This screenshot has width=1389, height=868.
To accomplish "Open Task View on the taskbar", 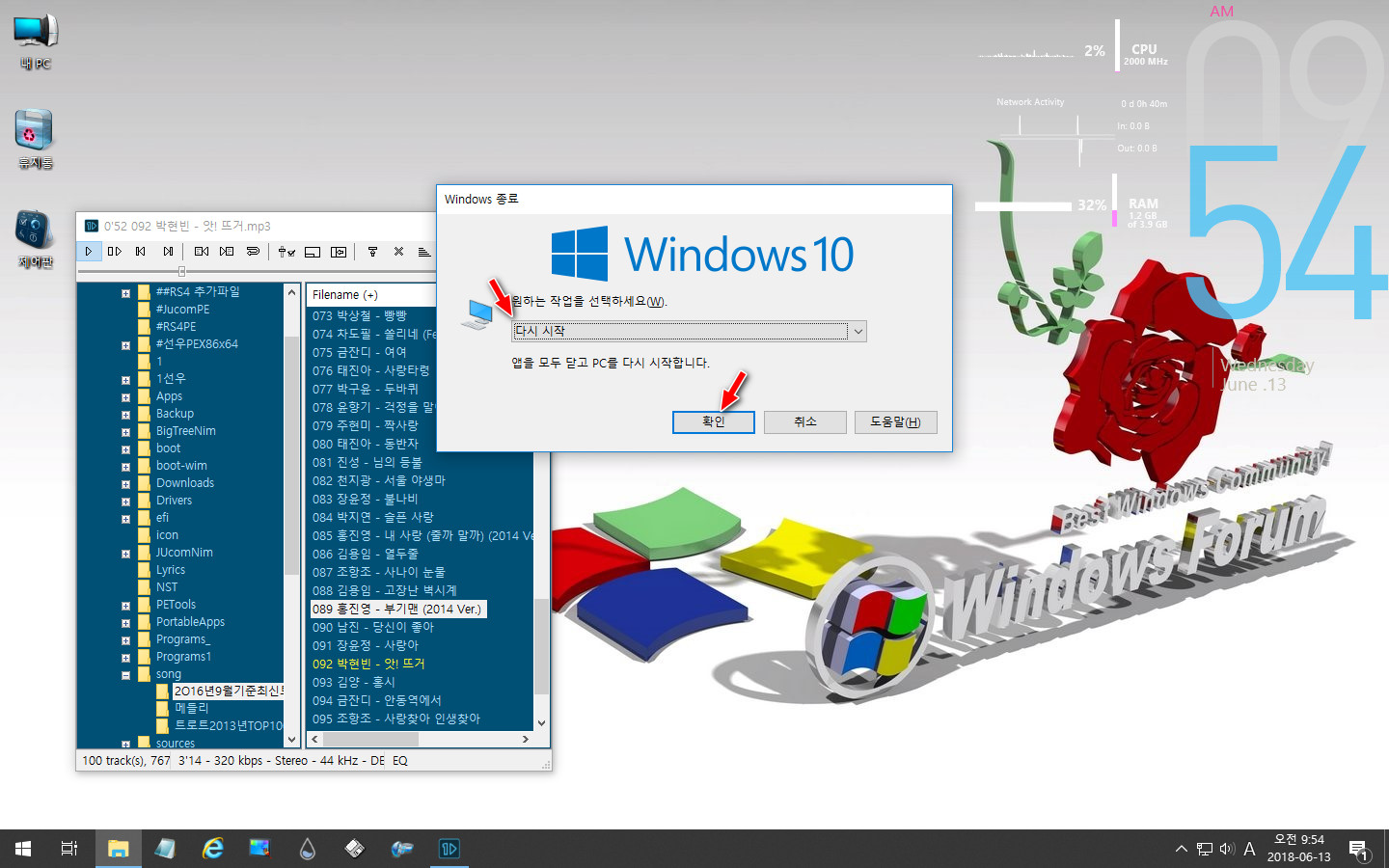I will pos(69,849).
